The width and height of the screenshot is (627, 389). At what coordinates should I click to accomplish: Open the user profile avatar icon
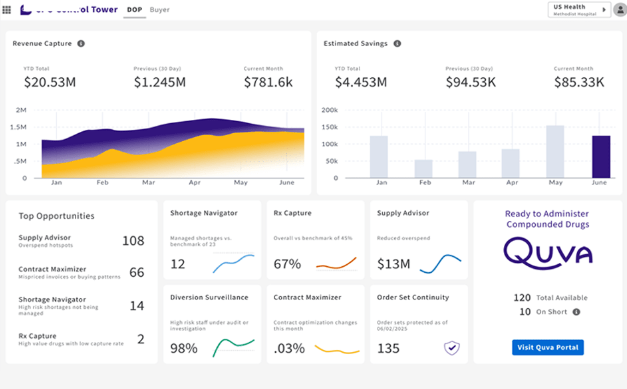click(620, 10)
